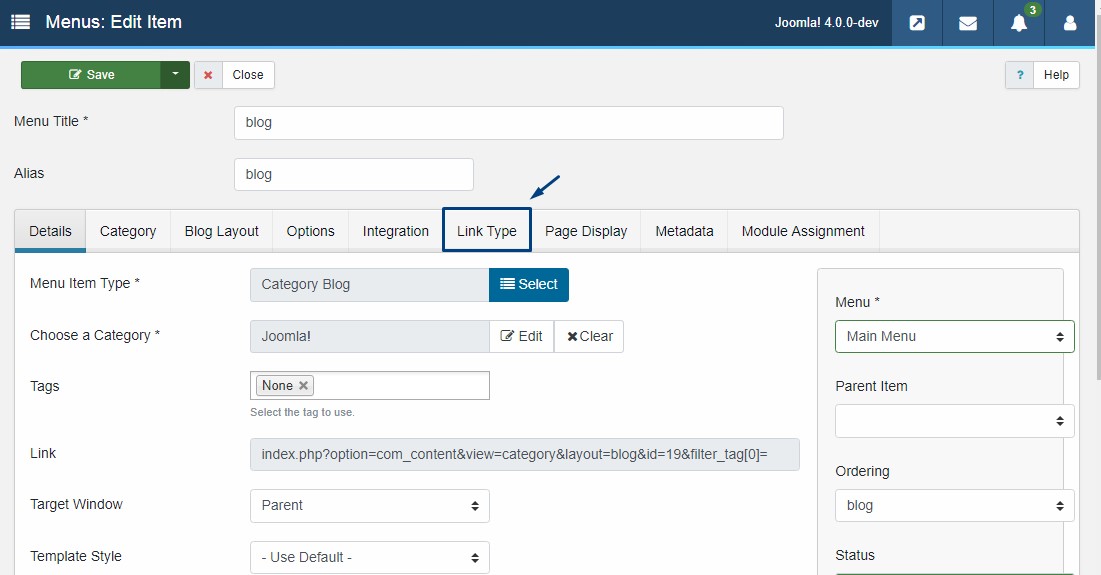Image resolution: width=1101 pixels, height=575 pixels.
Task: Expand the Save button dropdown arrow
Action: 175,74
